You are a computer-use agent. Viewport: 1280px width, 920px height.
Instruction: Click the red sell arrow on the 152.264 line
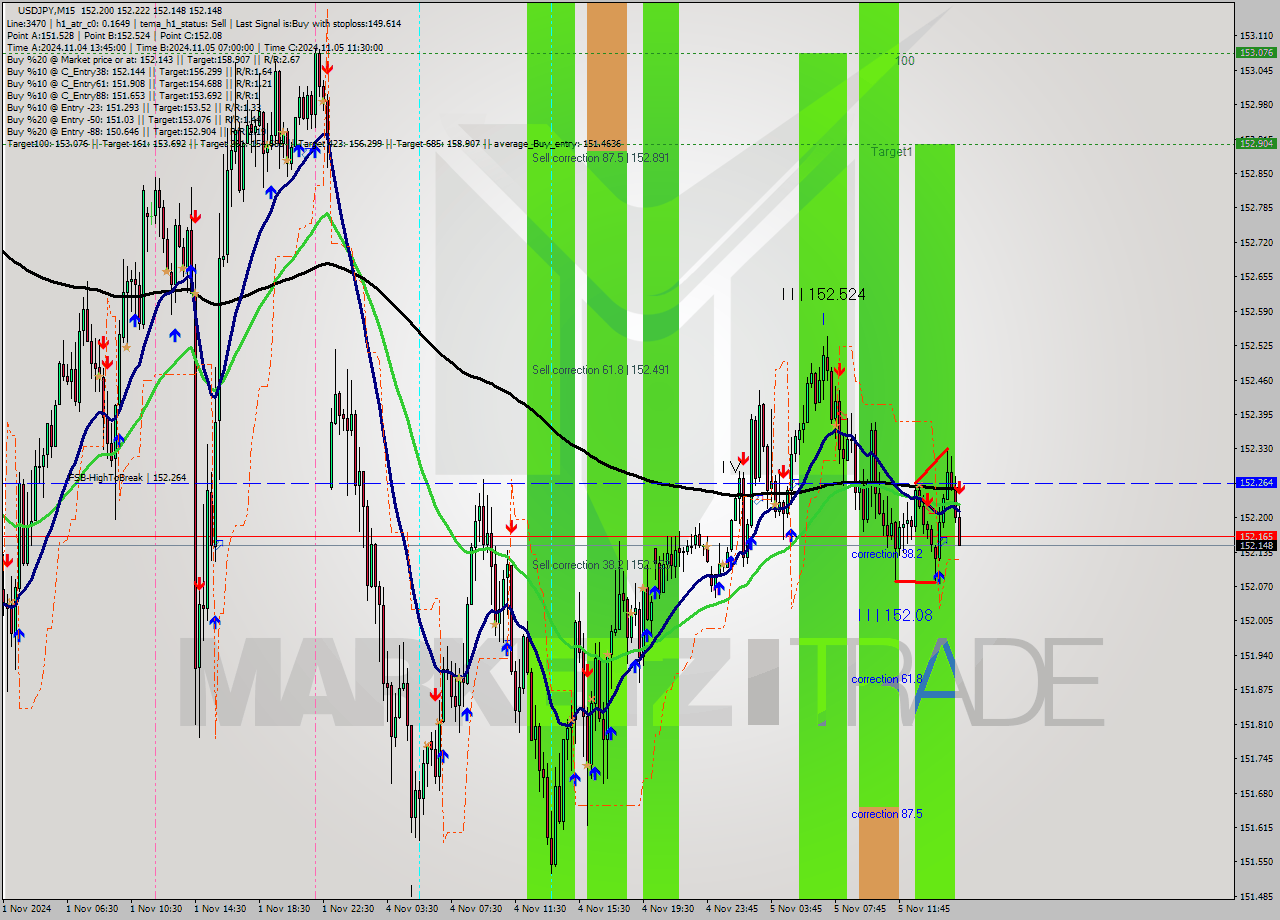pos(959,488)
